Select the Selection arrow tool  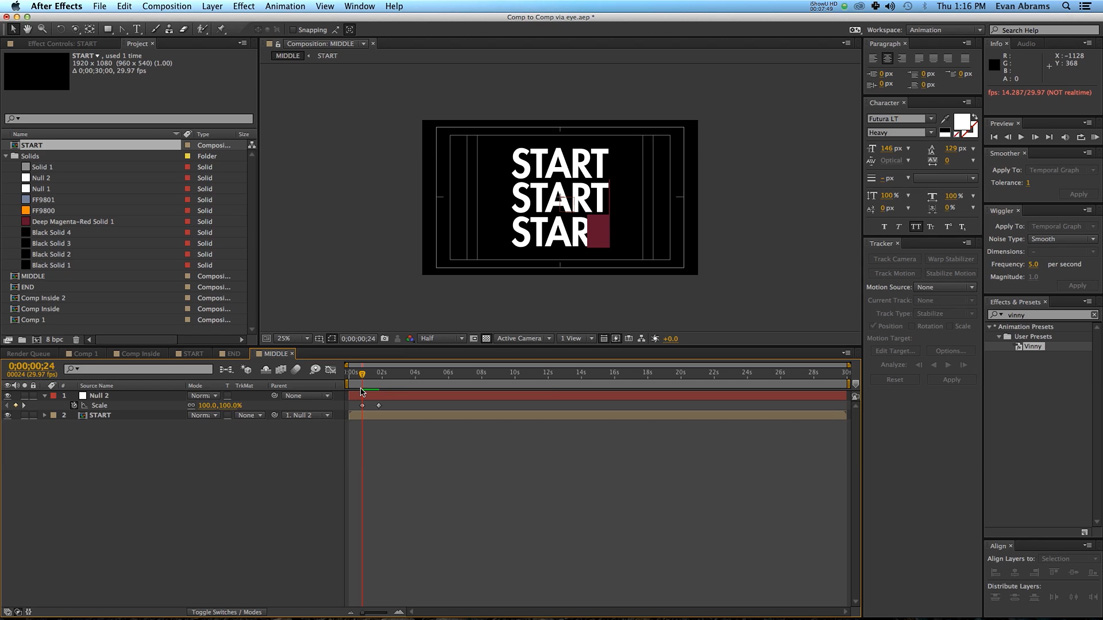click(13, 29)
